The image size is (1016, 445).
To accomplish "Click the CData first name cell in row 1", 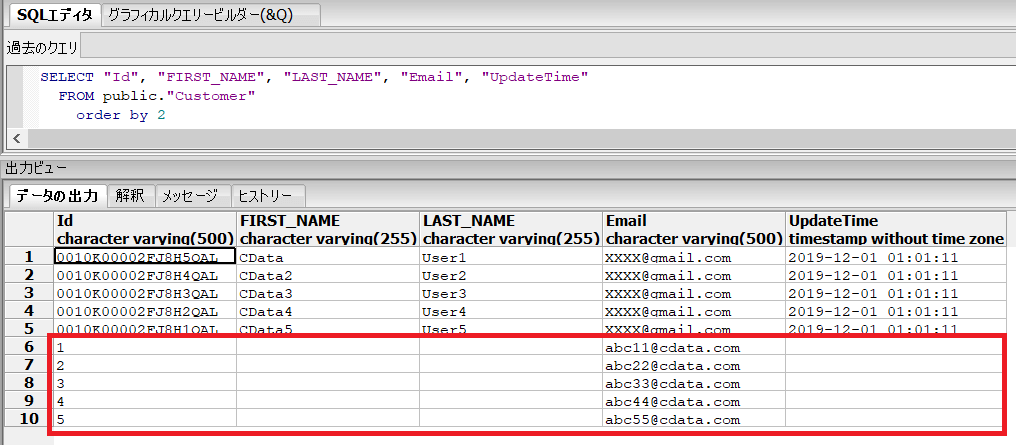I will coord(328,257).
